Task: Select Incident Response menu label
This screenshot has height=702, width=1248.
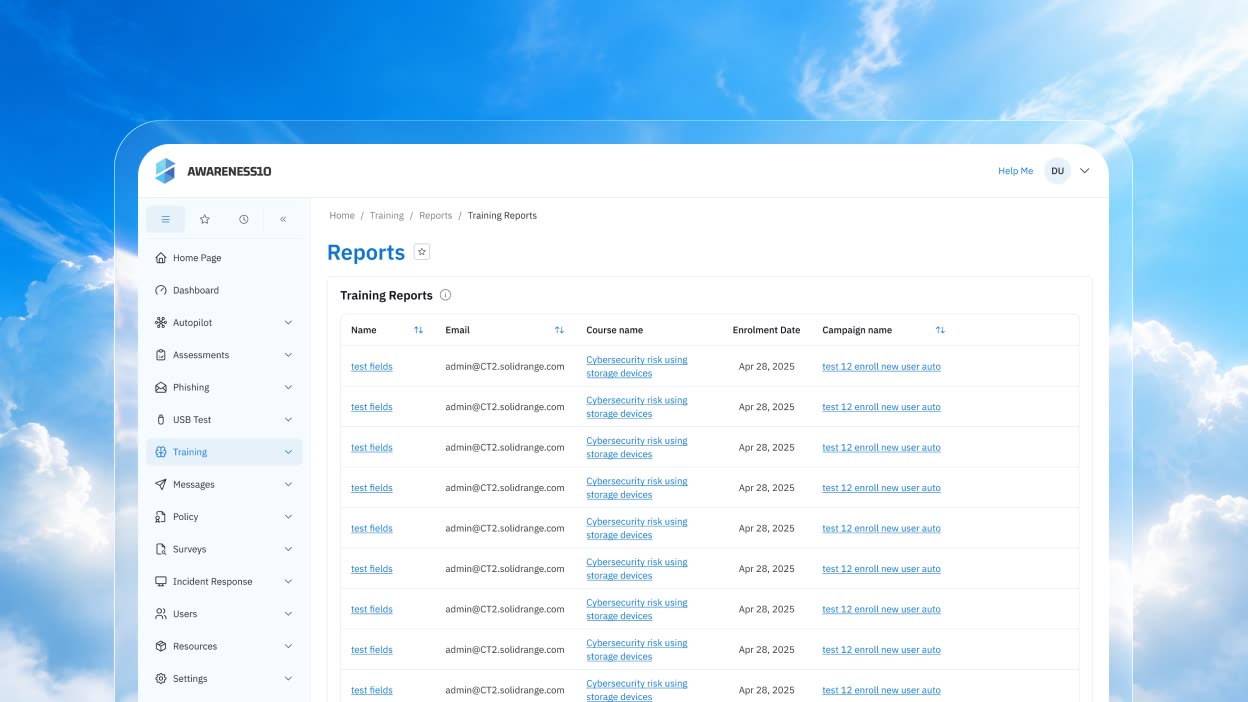Action: pyautogui.click(x=212, y=581)
